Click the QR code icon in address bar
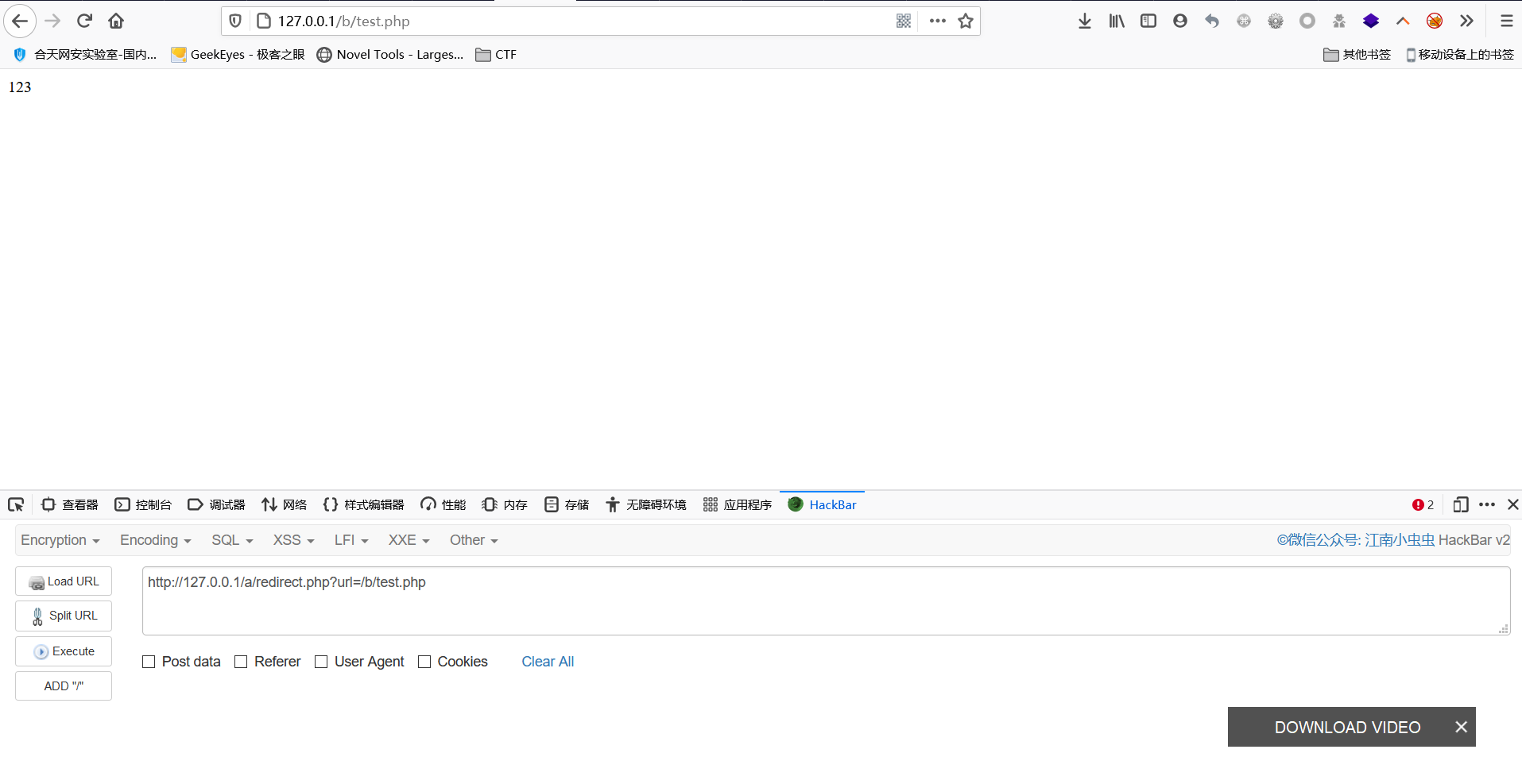 point(904,21)
